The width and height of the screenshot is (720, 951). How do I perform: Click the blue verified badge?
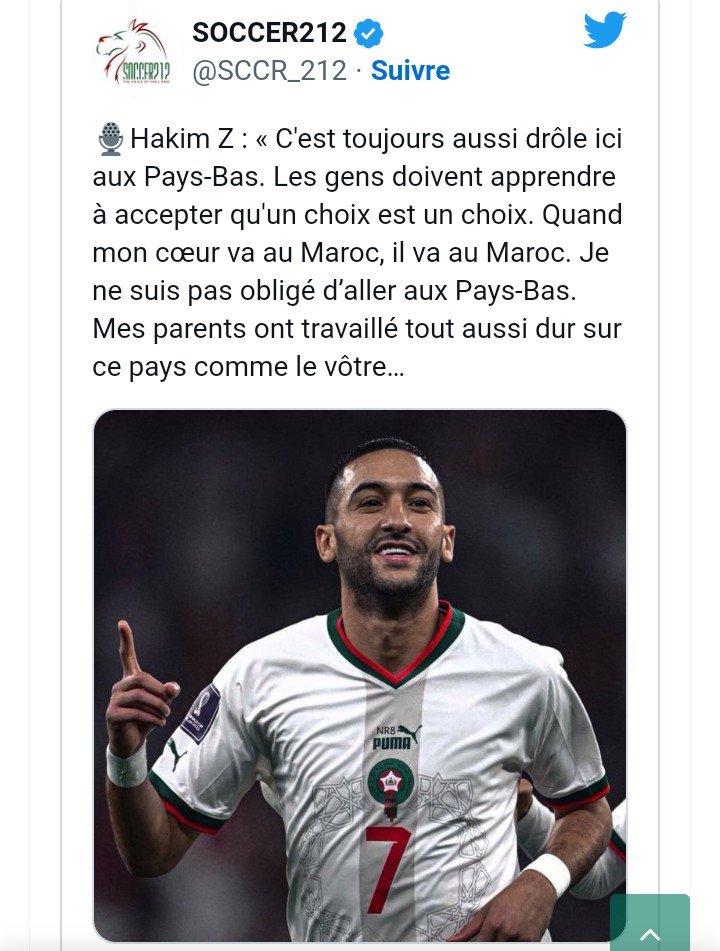pos(369,33)
